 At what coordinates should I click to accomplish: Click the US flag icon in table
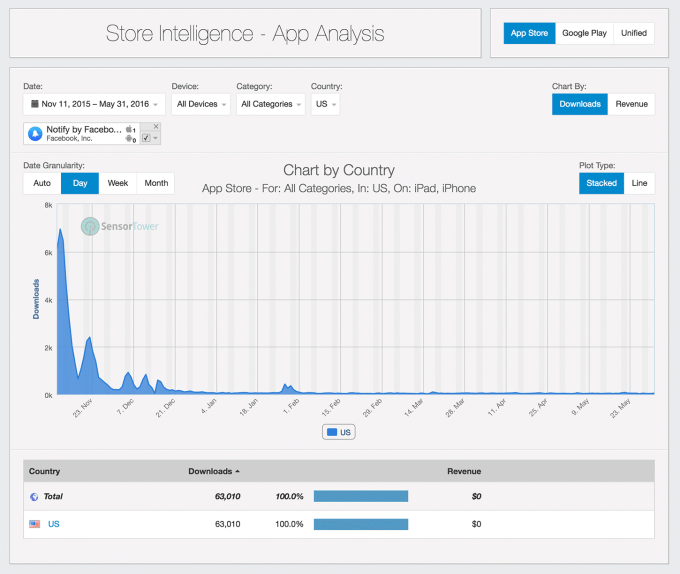[35, 523]
